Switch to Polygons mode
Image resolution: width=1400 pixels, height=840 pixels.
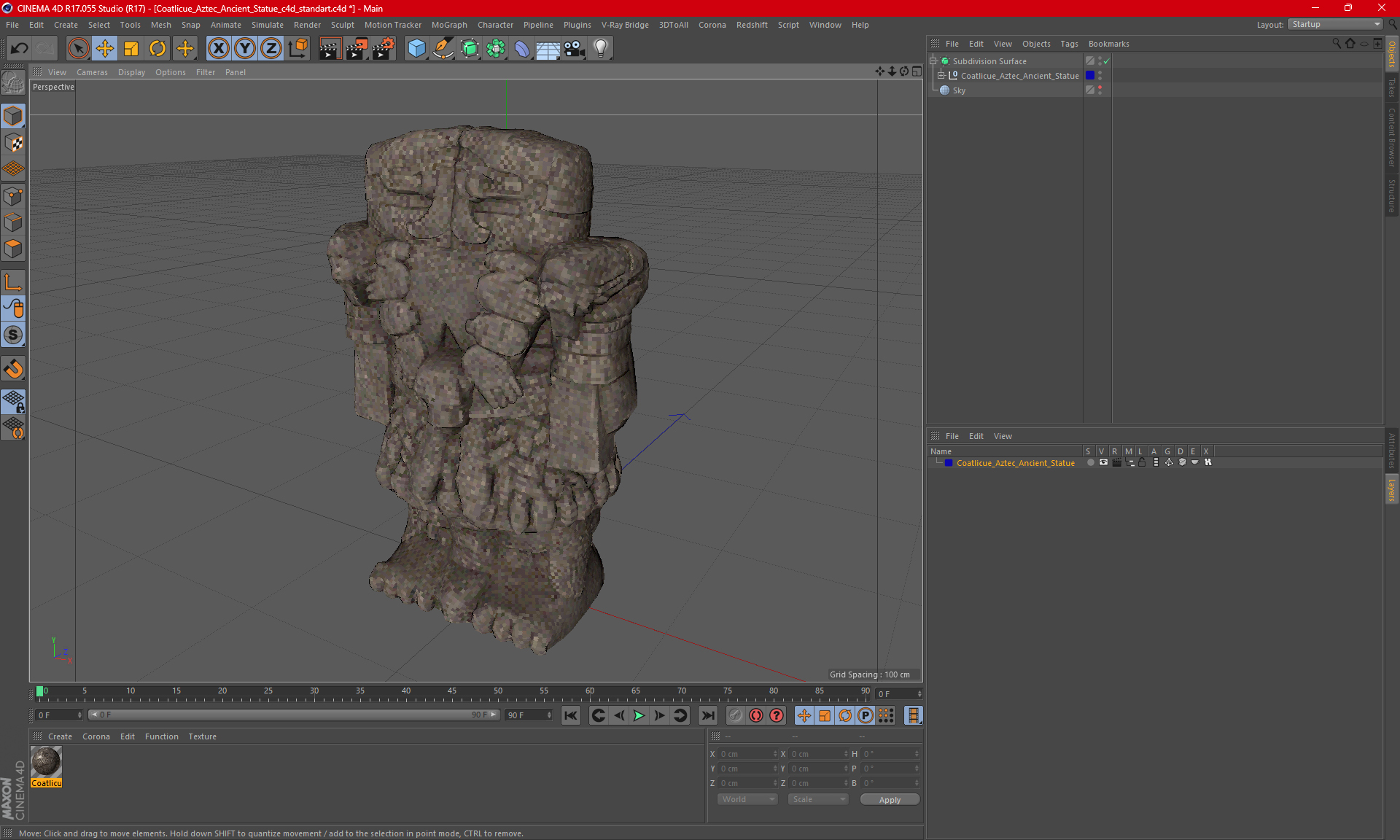(x=13, y=249)
